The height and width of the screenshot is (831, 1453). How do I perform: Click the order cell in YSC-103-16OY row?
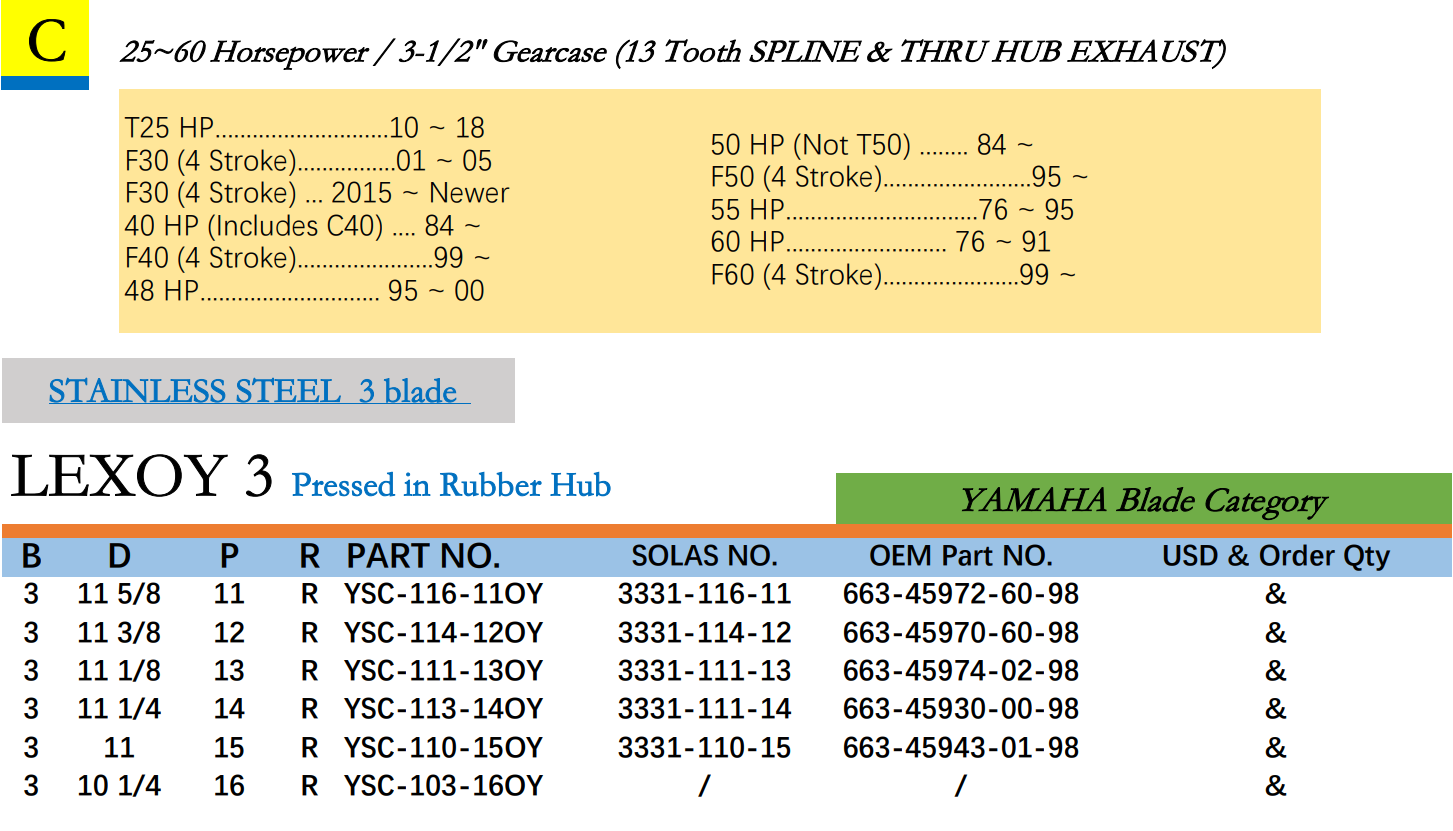tap(1276, 786)
